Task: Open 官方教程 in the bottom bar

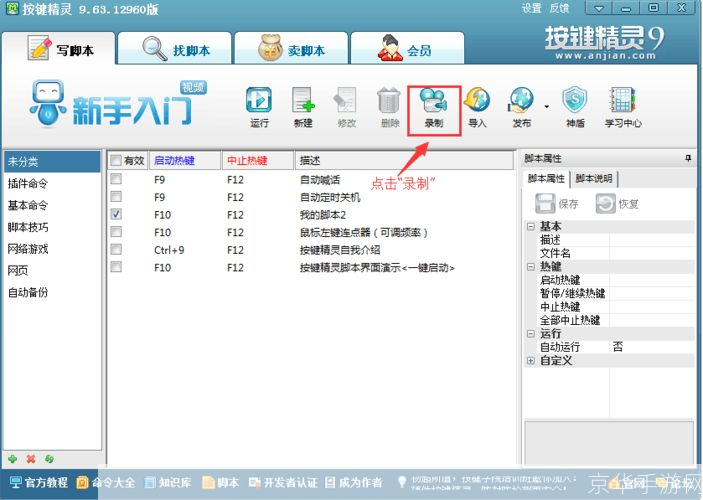Action: [39, 483]
